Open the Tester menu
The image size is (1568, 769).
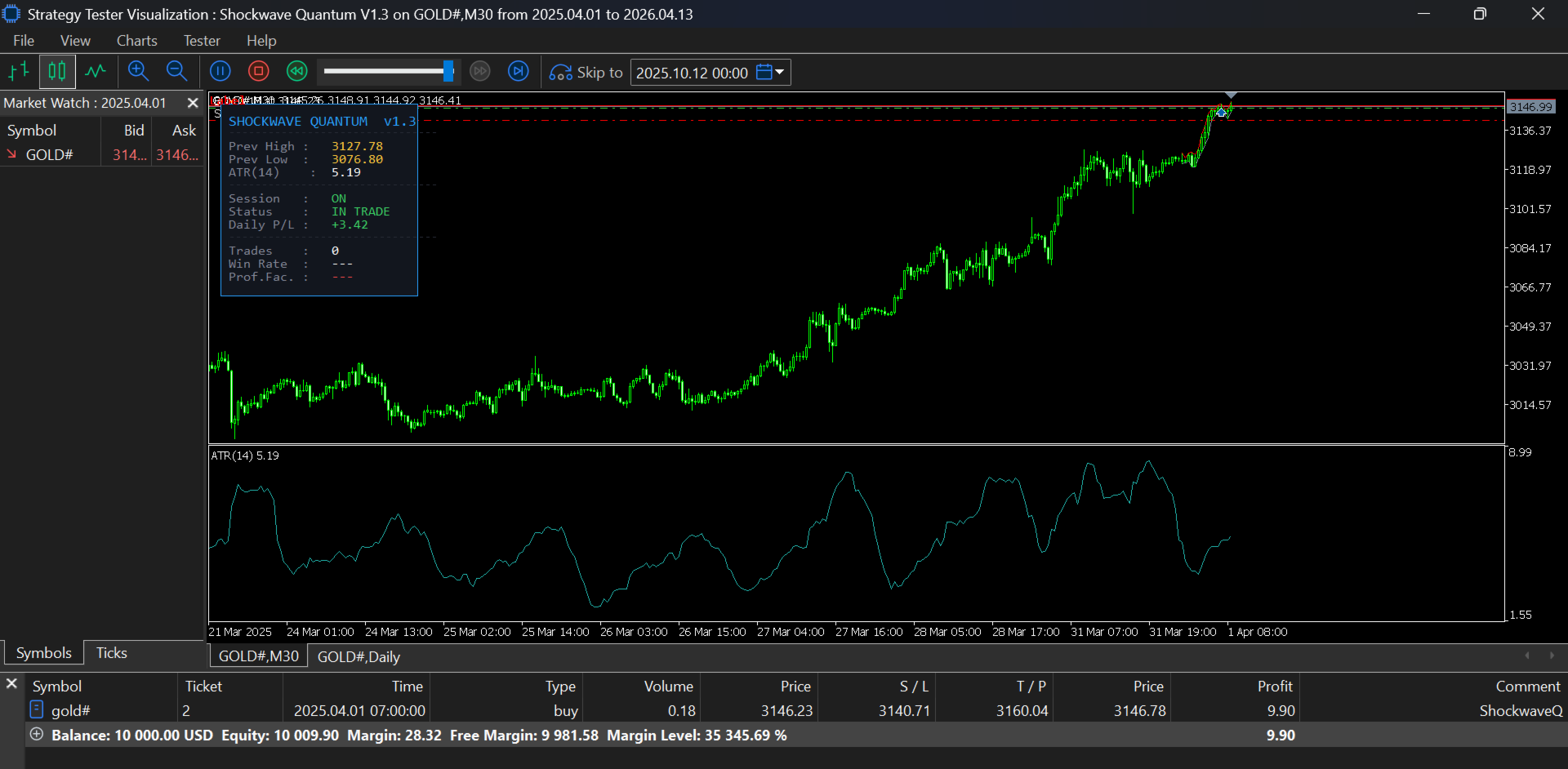[x=202, y=41]
